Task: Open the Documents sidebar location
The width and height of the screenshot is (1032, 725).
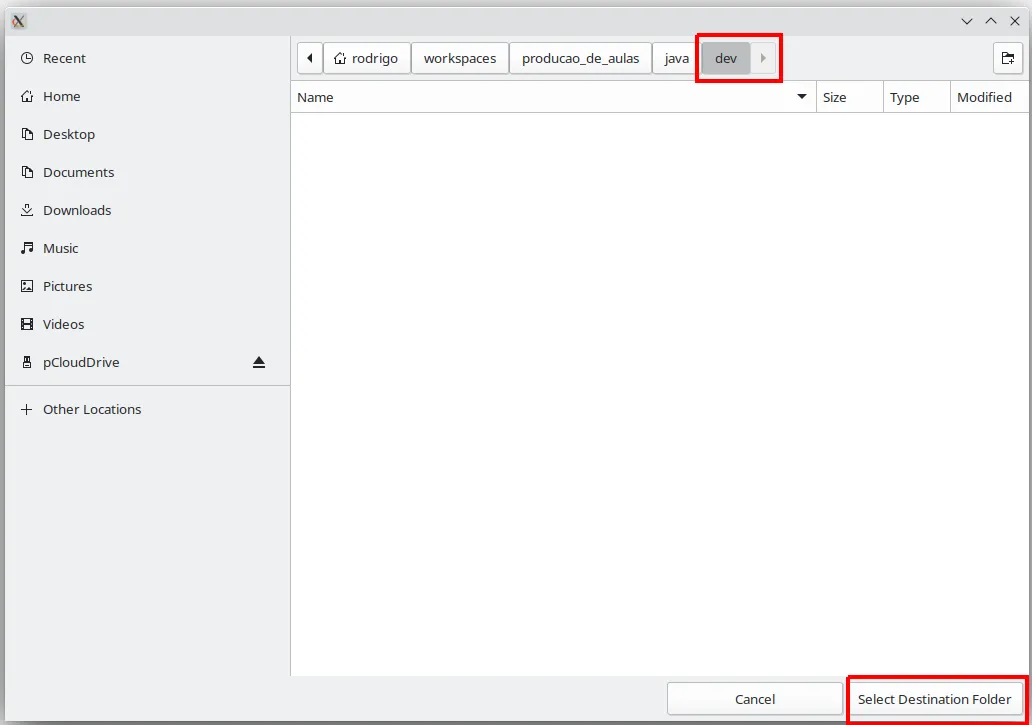Action: pyautogui.click(x=147, y=172)
